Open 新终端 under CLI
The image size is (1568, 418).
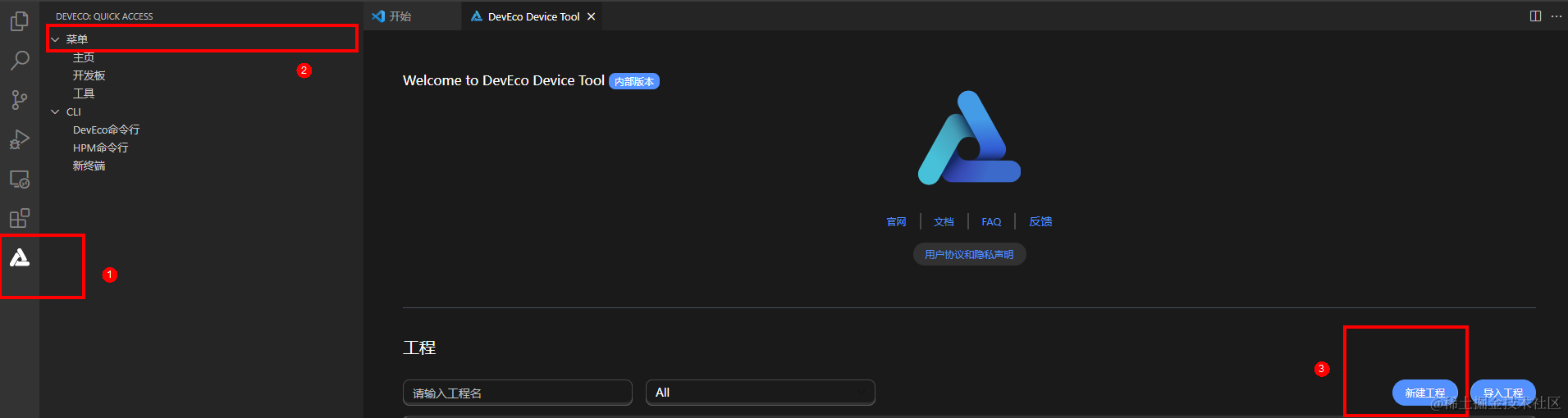click(x=89, y=166)
